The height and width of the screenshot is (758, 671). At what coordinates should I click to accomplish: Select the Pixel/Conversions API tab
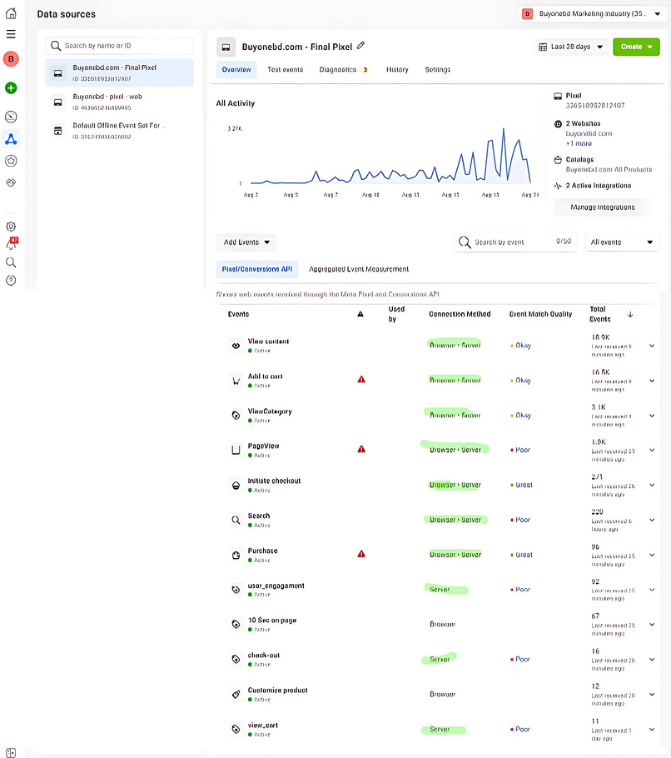click(x=257, y=269)
